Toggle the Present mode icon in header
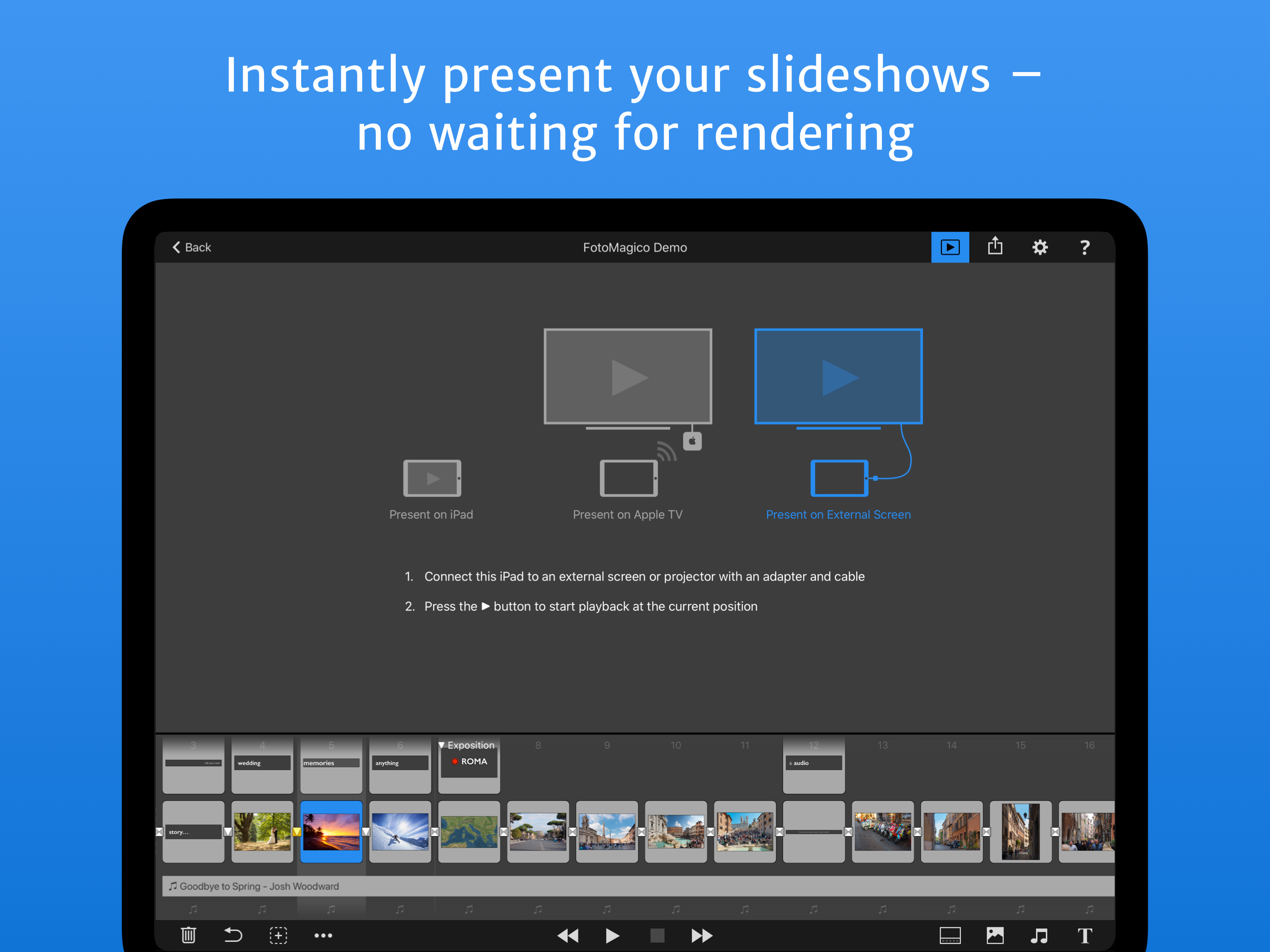Image resolution: width=1270 pixels, height=952 pixels. pyautogui.click(x=950, y=247)
